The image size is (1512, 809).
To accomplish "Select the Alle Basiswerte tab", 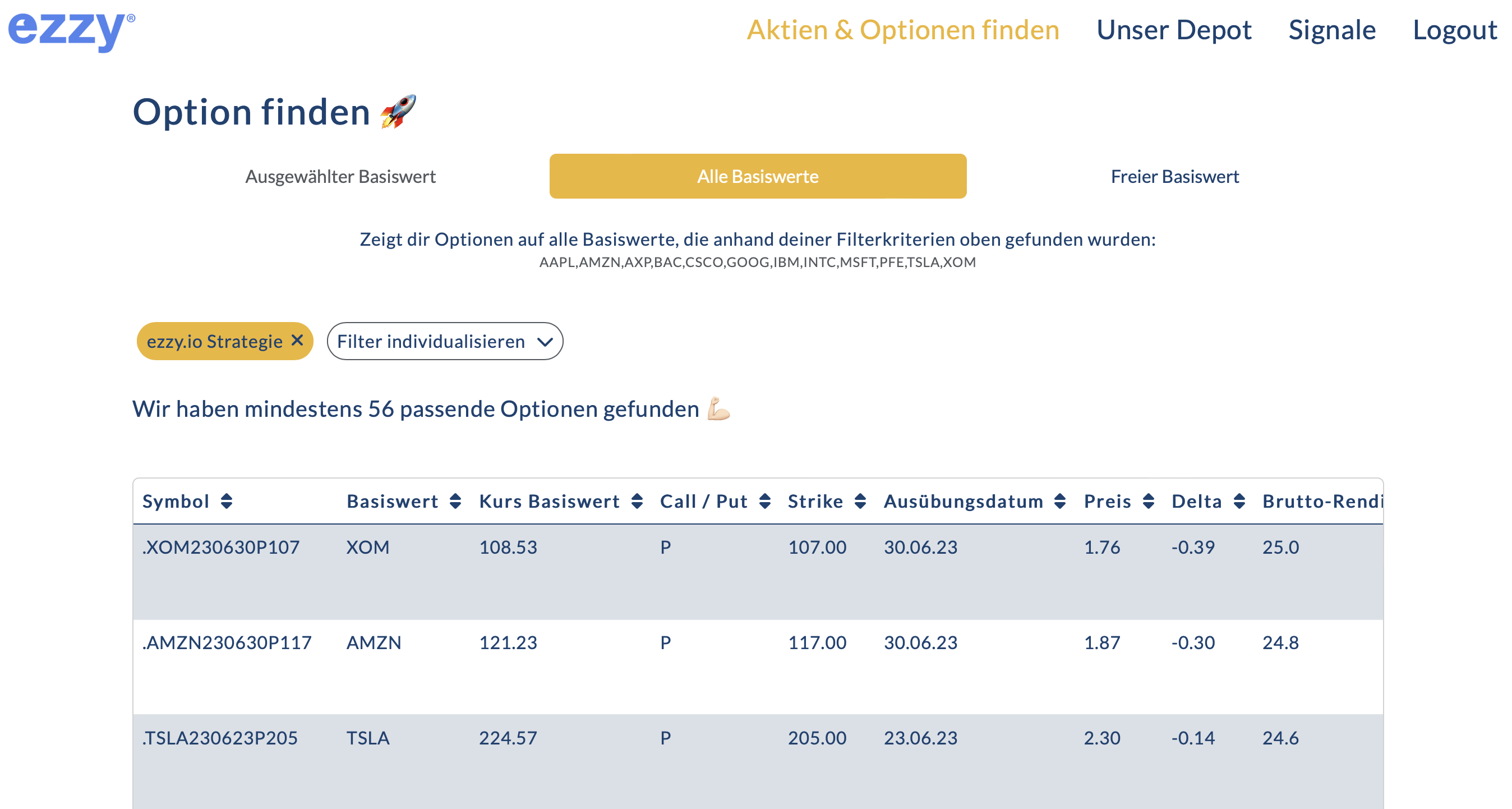I will pos(757,176).
